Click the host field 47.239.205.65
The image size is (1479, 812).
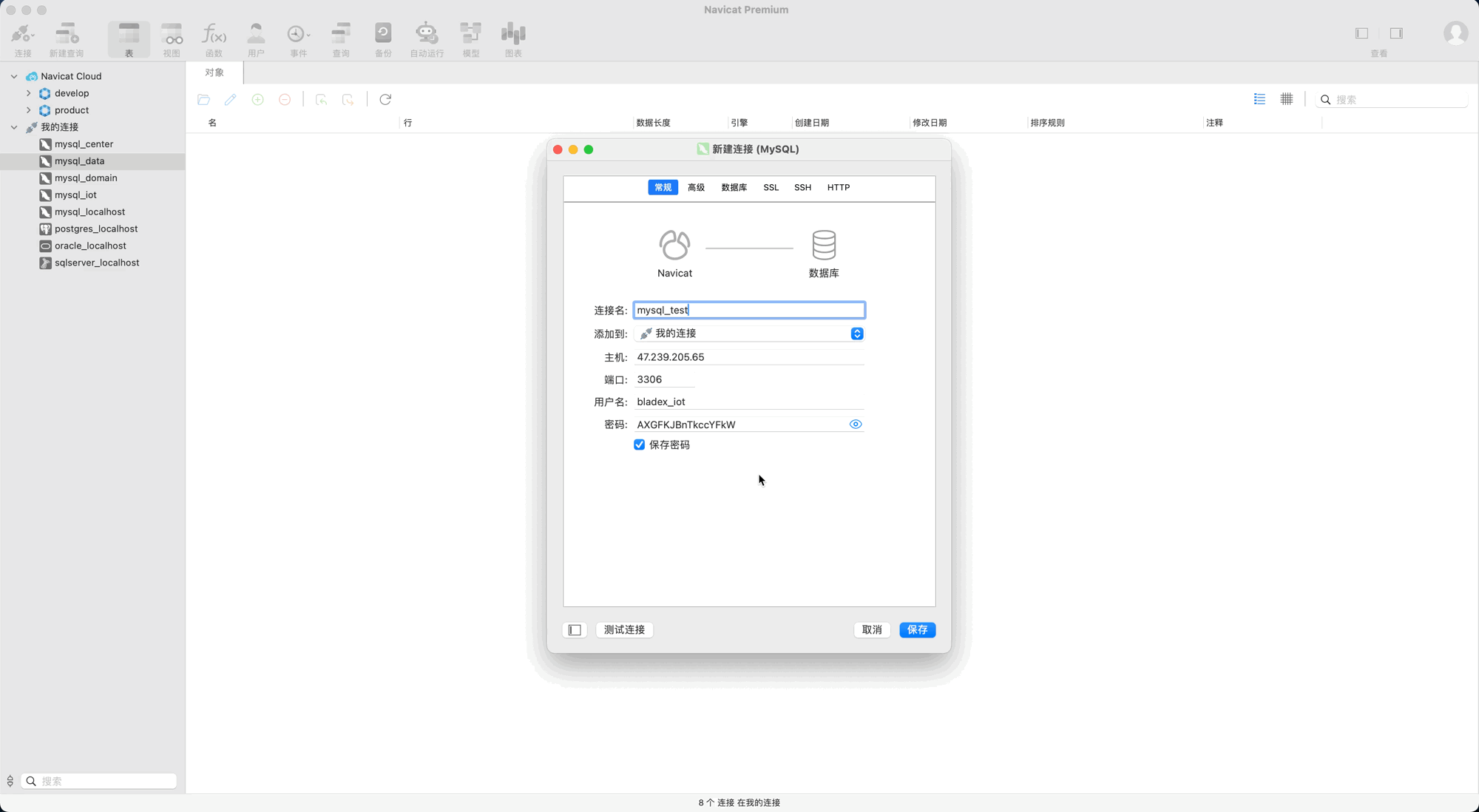[749, 357]
